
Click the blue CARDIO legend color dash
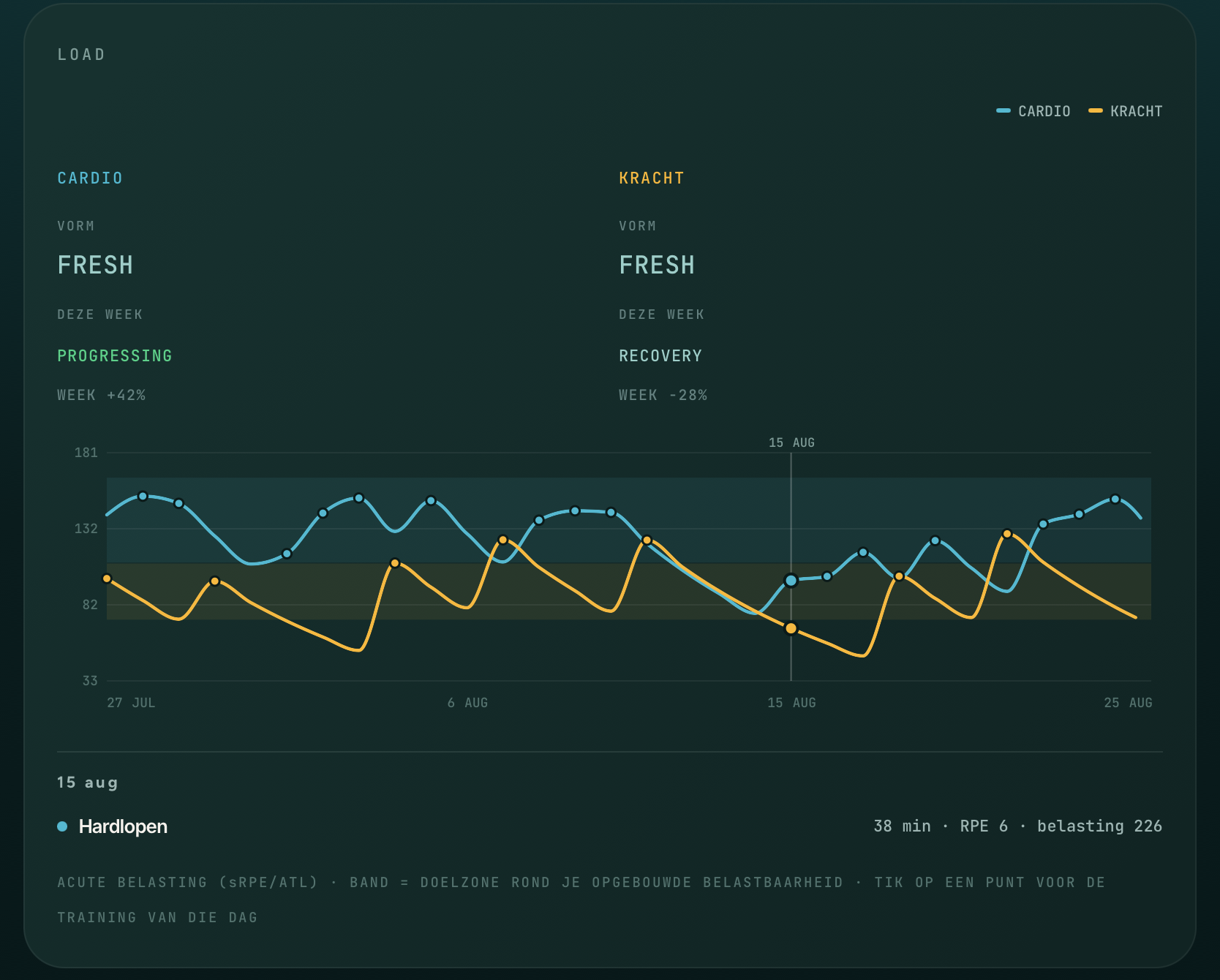click(x=1003, y=111)
